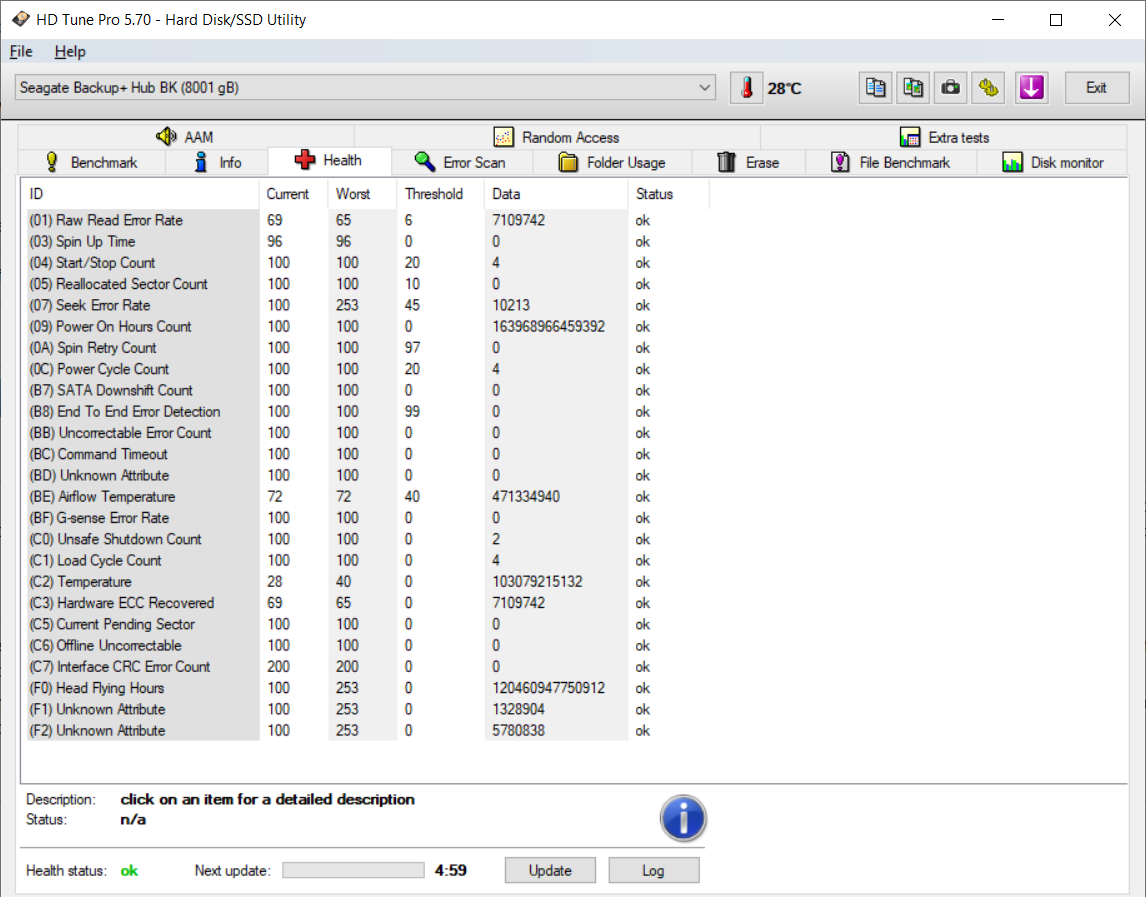Switch to the Error Scan tab

[462, 162]
